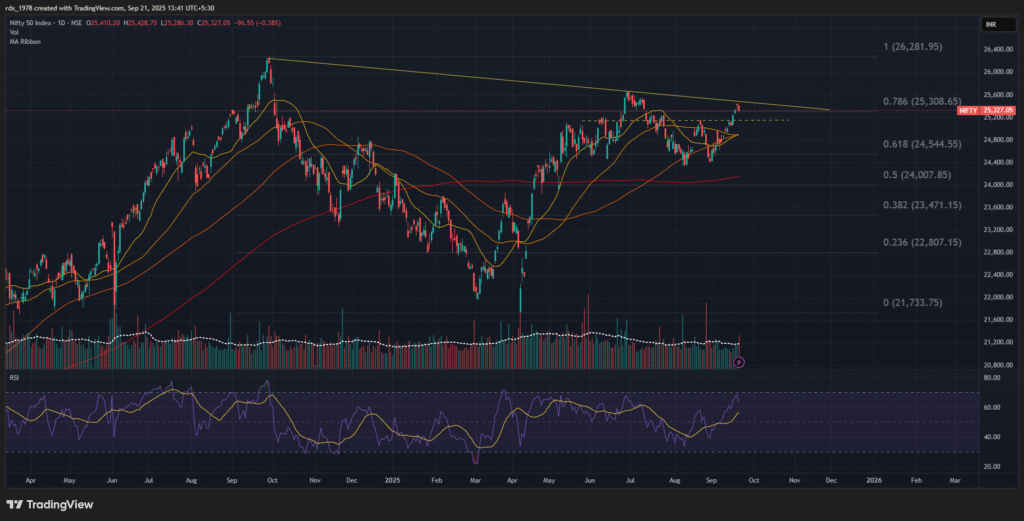Click the 2026 label on time axis
This screenshot has height=521, width=1024.
(x=873, y=480)
